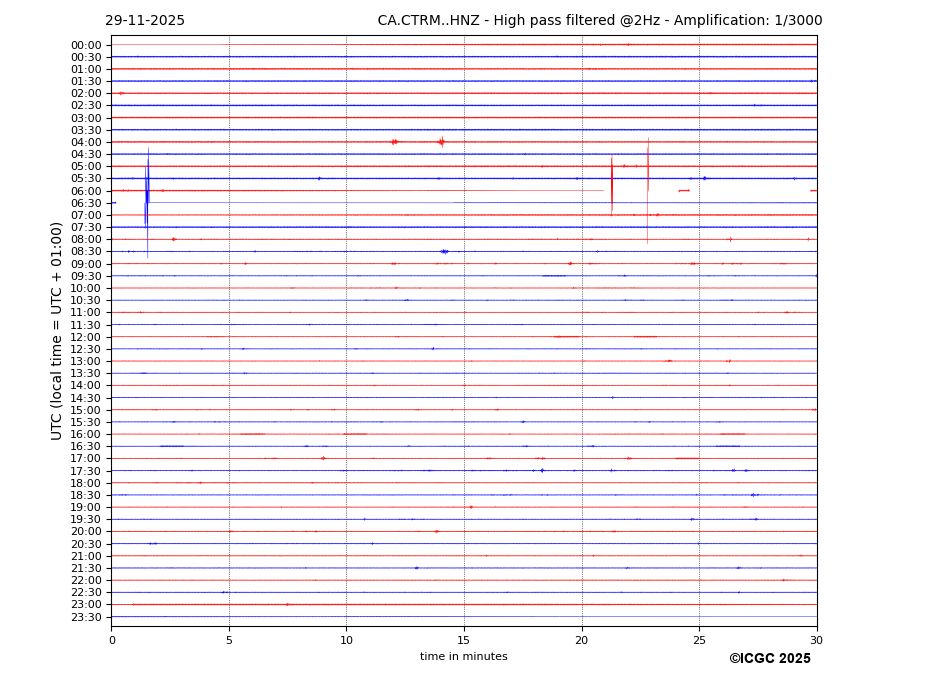Click the large blue spike near minute 1.5

coord(147,195)
